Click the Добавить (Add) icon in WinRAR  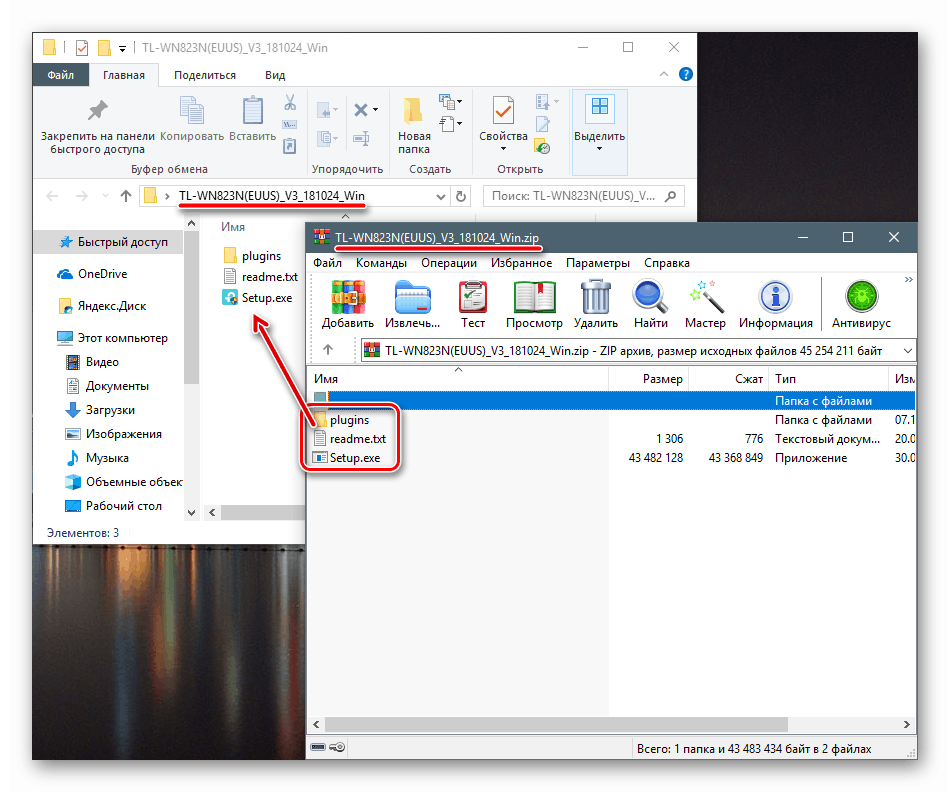(348, 297)
